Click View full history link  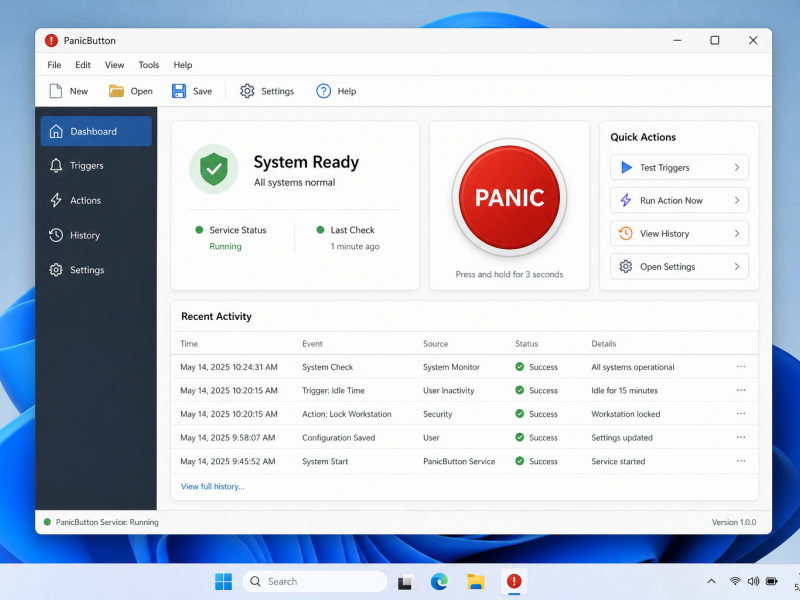[x=213, y=486]
